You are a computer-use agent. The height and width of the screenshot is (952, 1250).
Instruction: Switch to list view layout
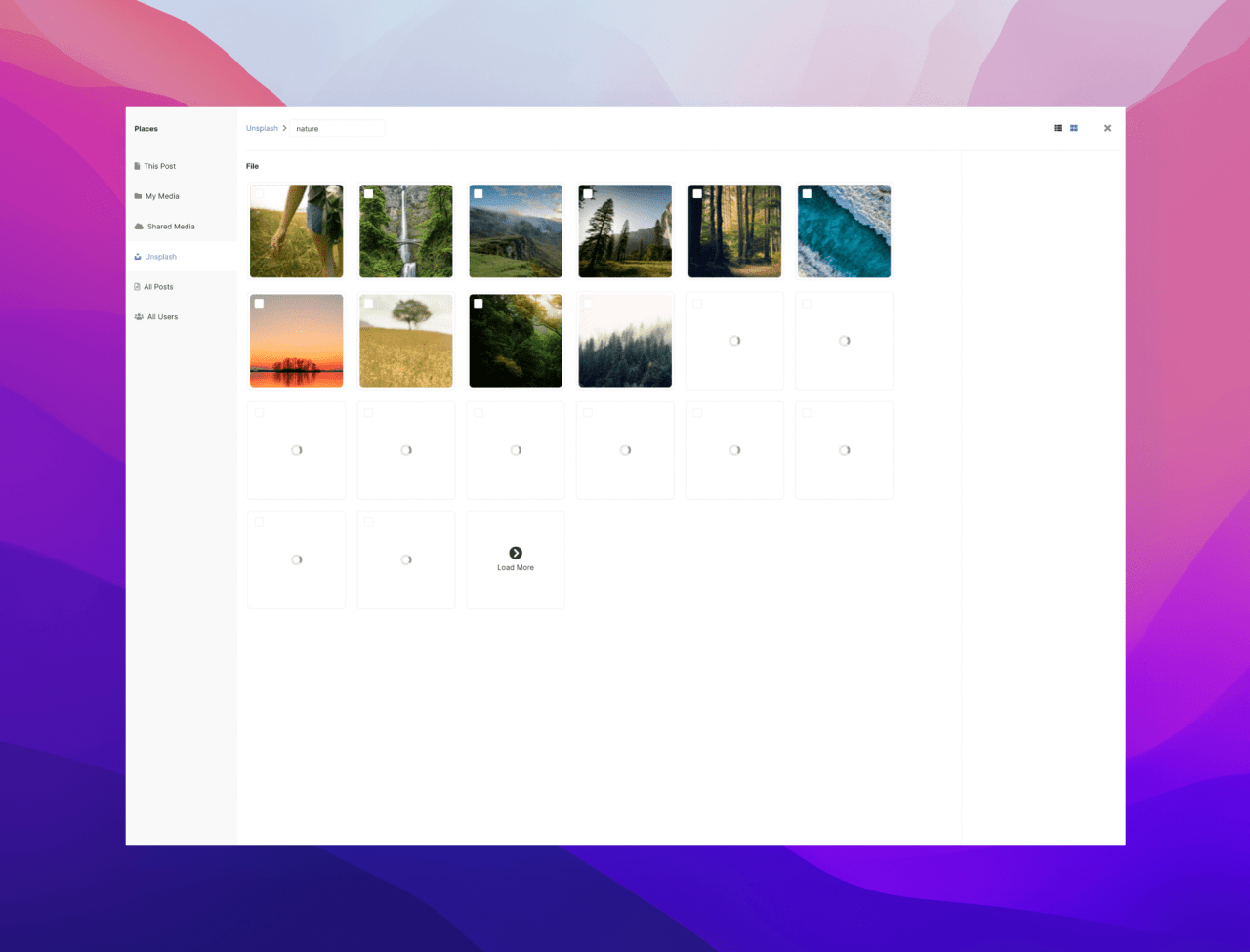[1058, 128]
